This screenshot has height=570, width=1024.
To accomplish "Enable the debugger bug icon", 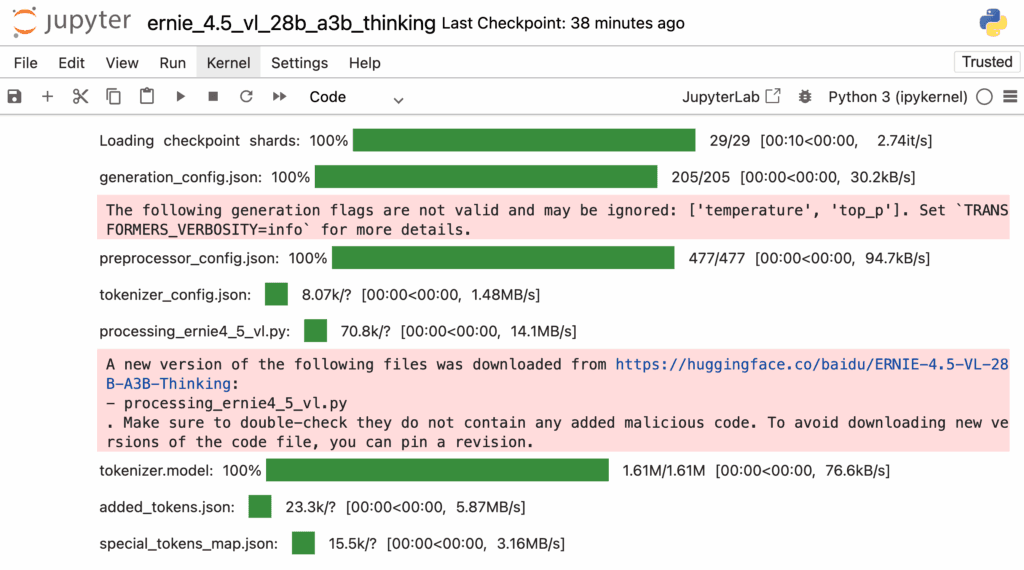I will (x=805, y=97).
